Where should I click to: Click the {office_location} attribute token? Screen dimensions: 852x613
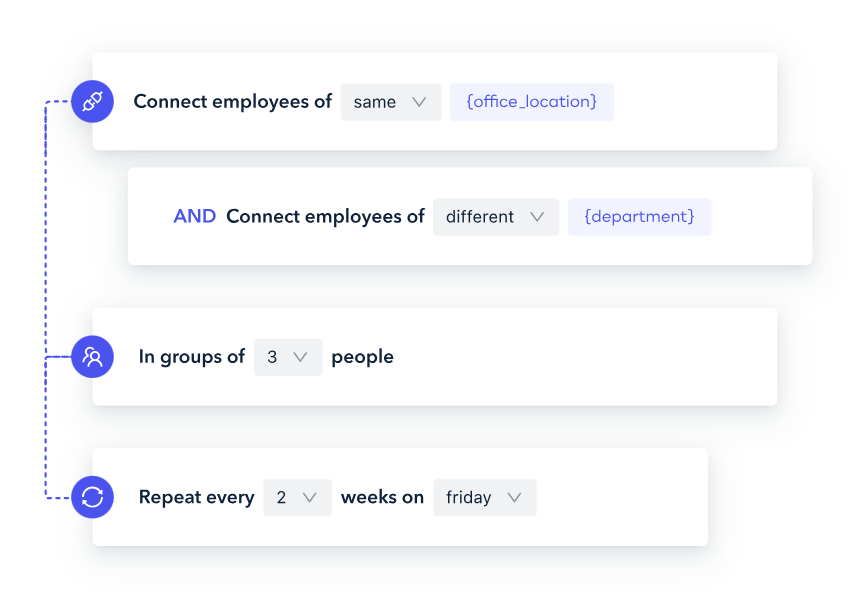tap(531, 101)
